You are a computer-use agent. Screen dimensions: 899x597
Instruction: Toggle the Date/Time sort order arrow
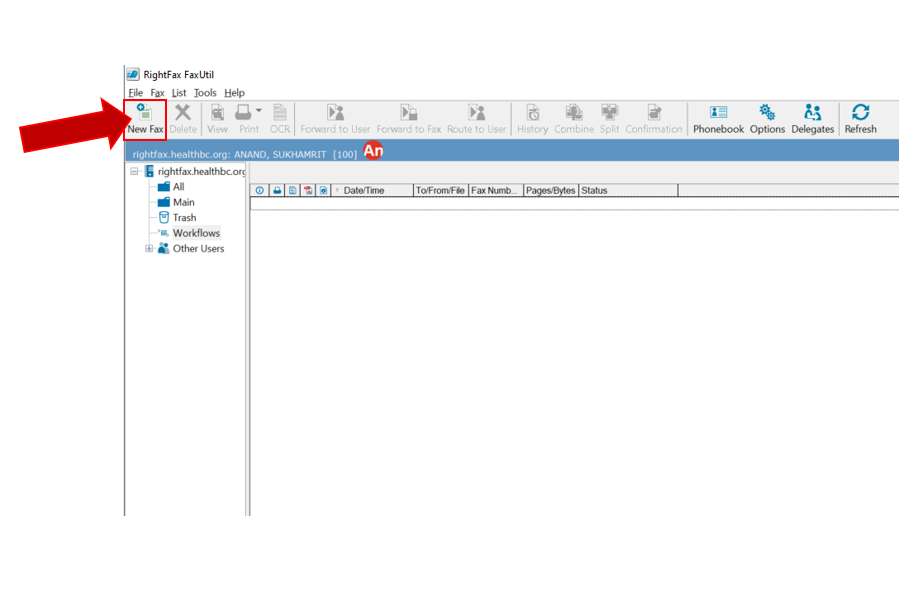(338, 190)
